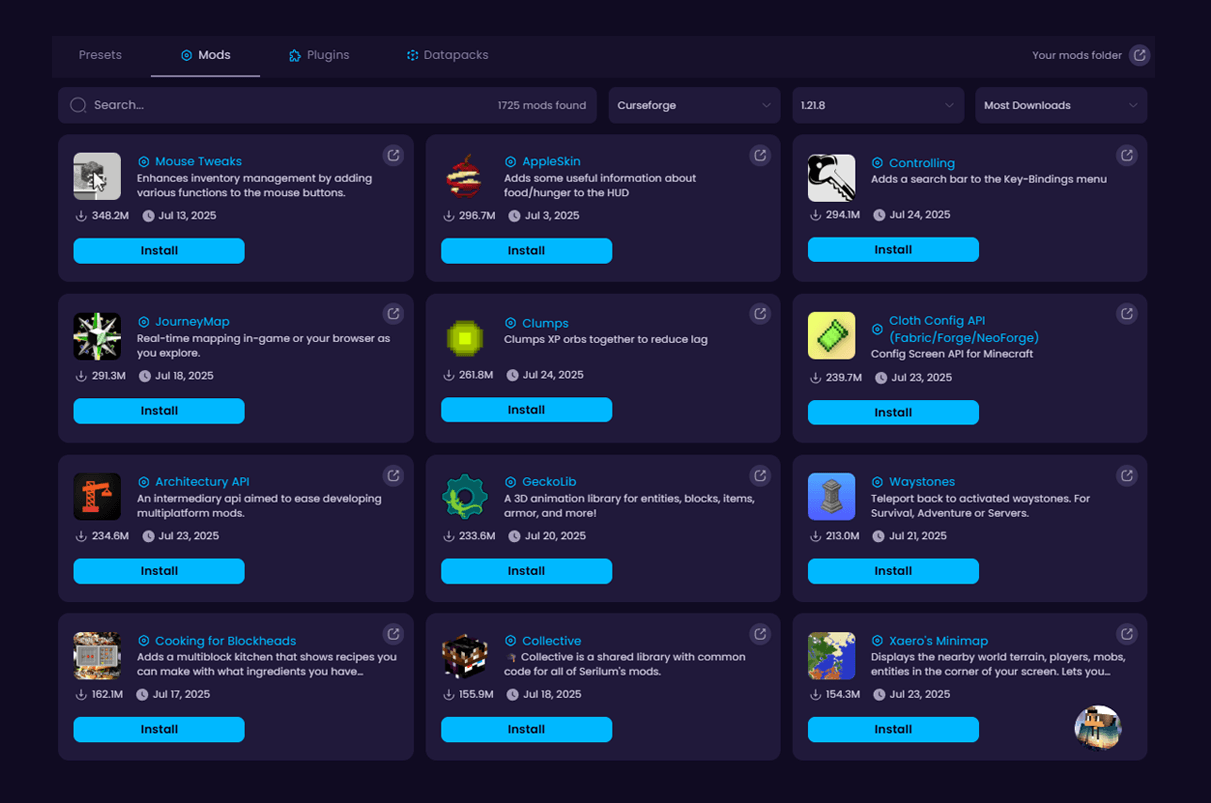Open the Most Downloads sort dropdown

(x=1061, y=105)
